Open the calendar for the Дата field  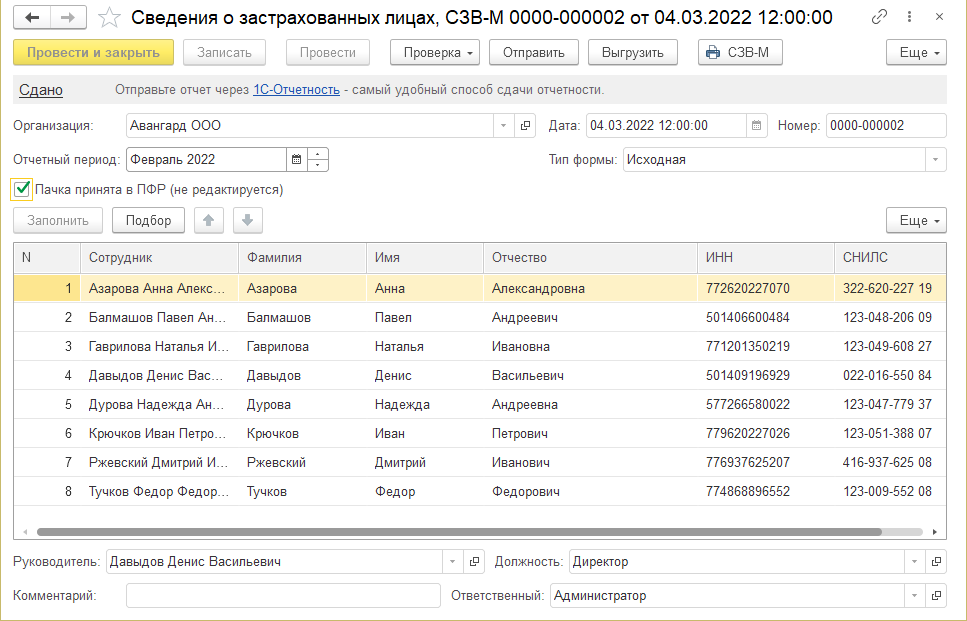pos(756,126)
